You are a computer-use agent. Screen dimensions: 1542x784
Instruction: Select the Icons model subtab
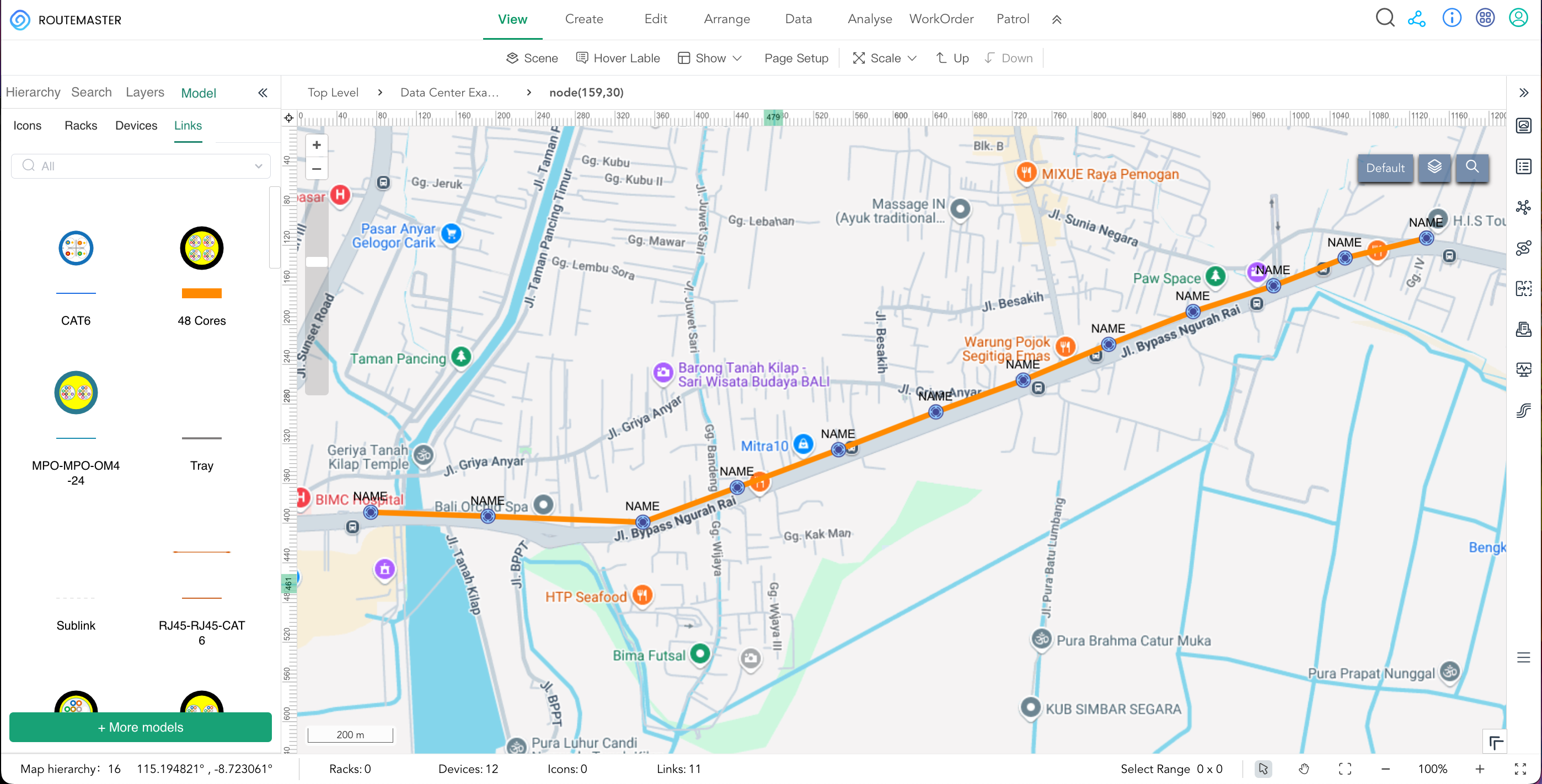[x=28, y=126]
